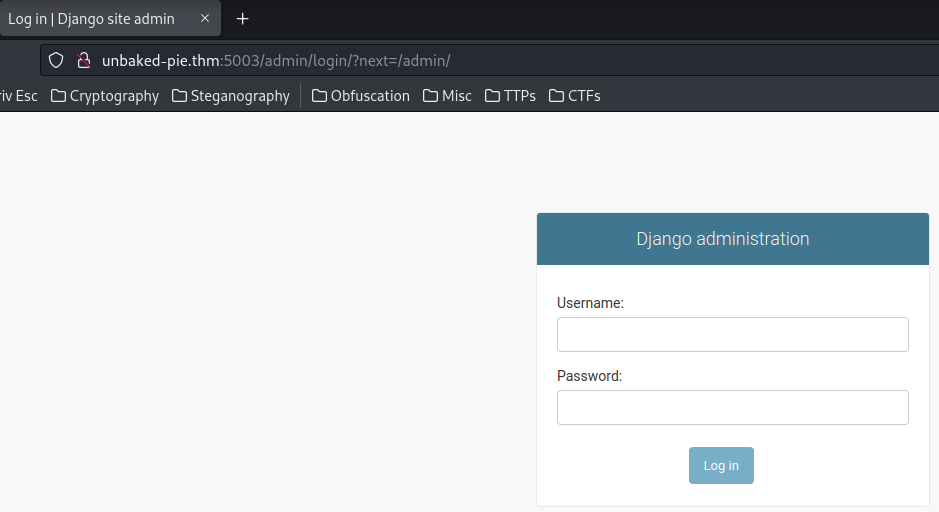Click the Password input field
This screenshot has width=939, height=512.
[x=732, y=407]
